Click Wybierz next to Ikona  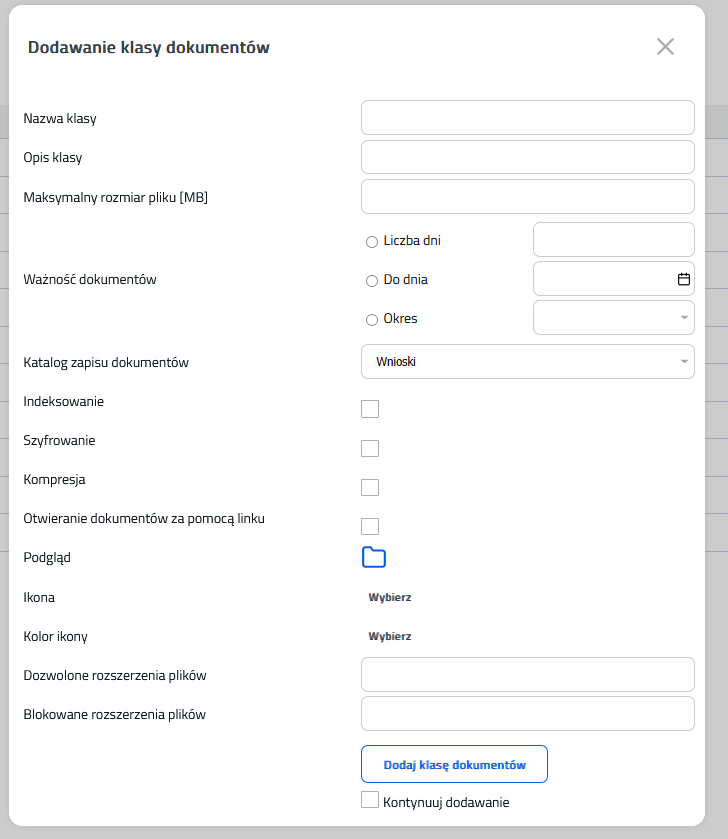click(x=390, y=597)
